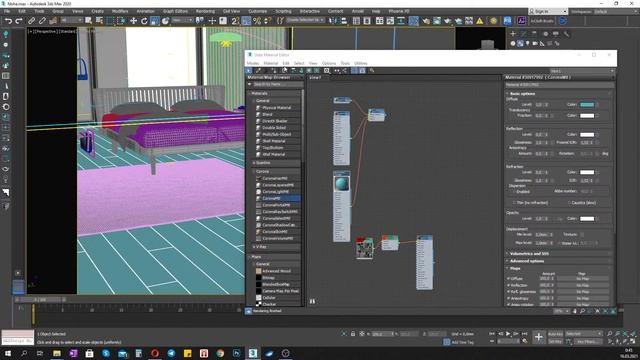Viewport: 640px width, 360px height.
Task: Open the Rendering menu in main menu bar
Action: 205,11
